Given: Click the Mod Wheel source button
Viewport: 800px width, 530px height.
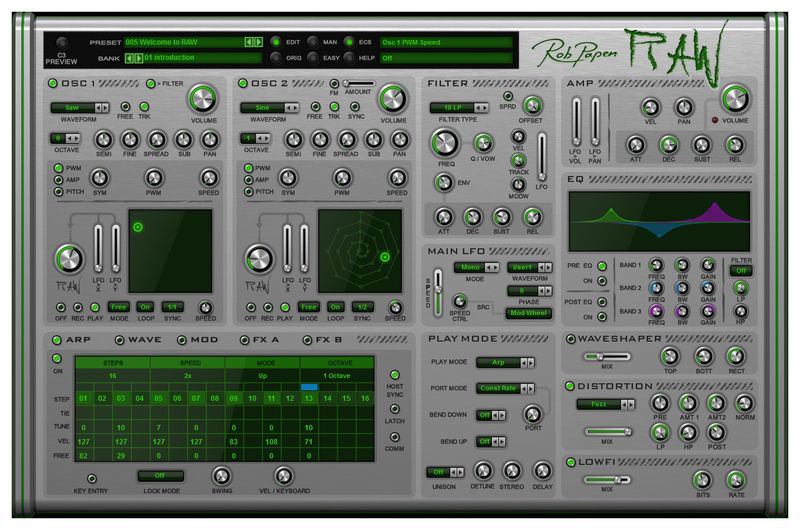Looking at the screenshot, I should point(529,313).
